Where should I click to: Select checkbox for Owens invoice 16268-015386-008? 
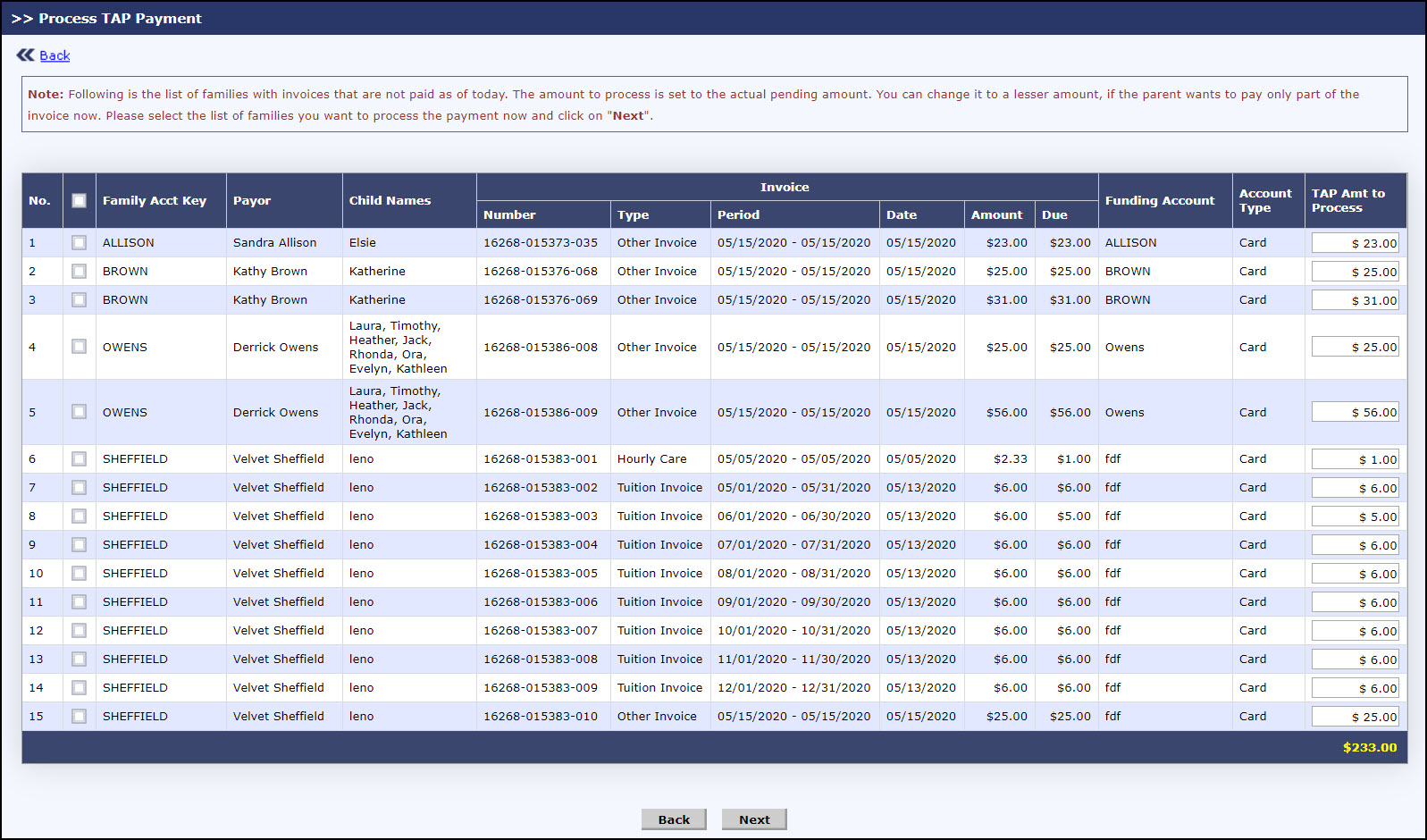coord(79,347)
